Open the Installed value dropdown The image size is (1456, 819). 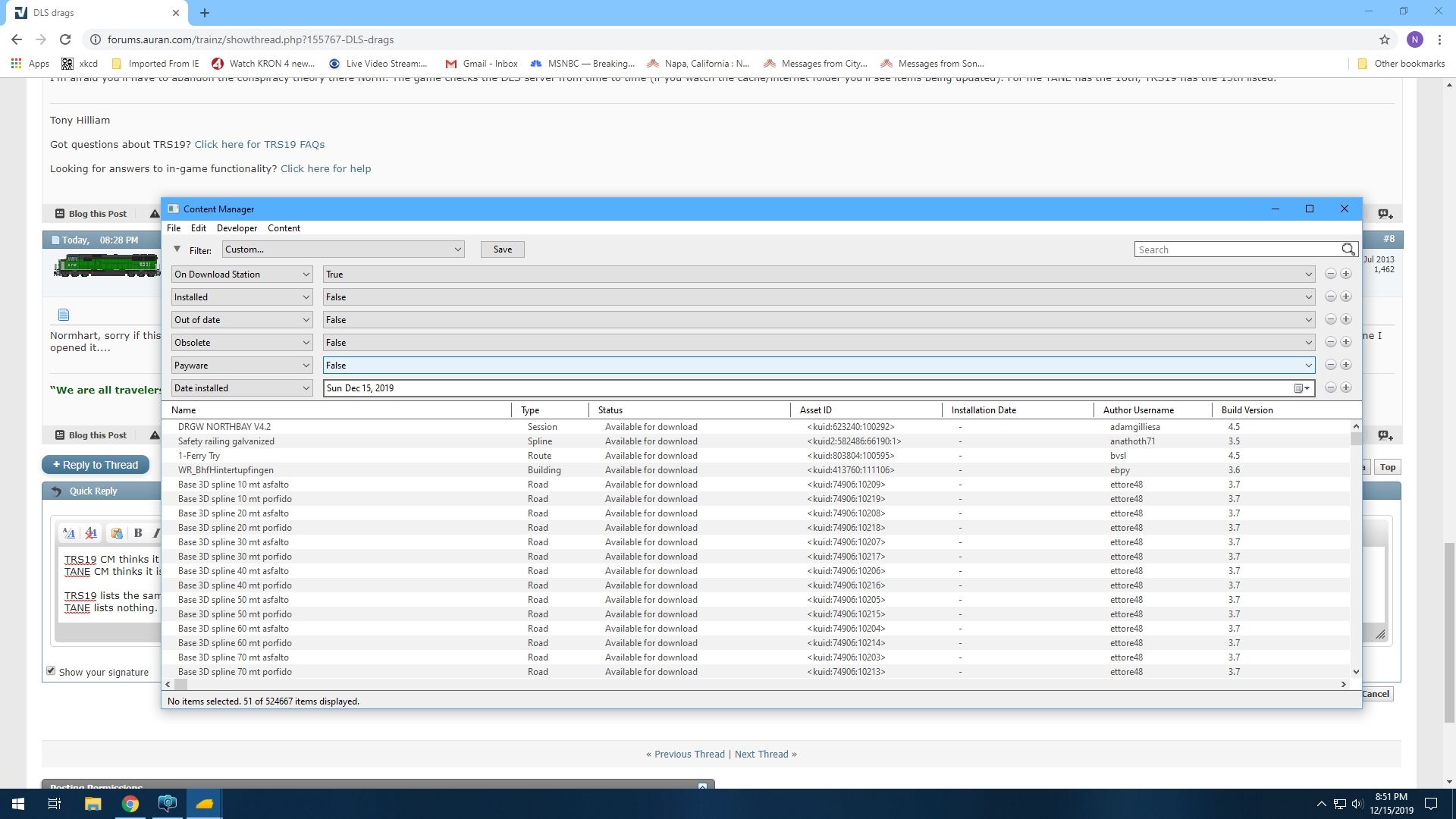817,297
